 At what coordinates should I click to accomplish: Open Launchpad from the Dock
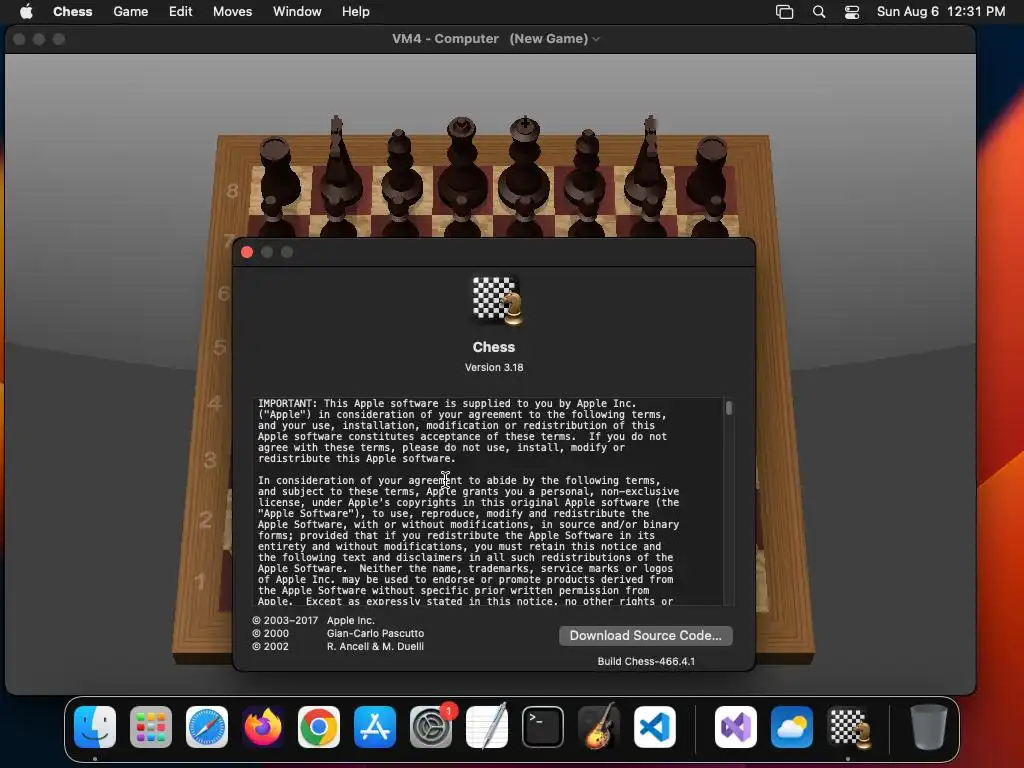tap(151, 726)
